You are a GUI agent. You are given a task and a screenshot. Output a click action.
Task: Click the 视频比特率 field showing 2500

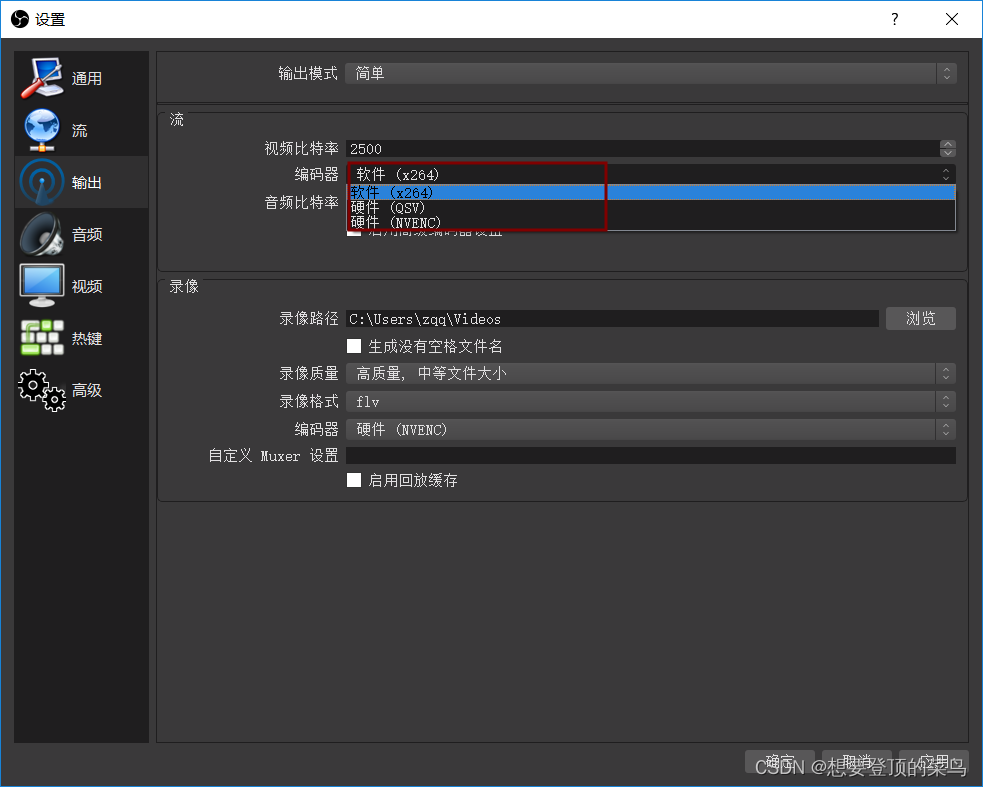643,149
